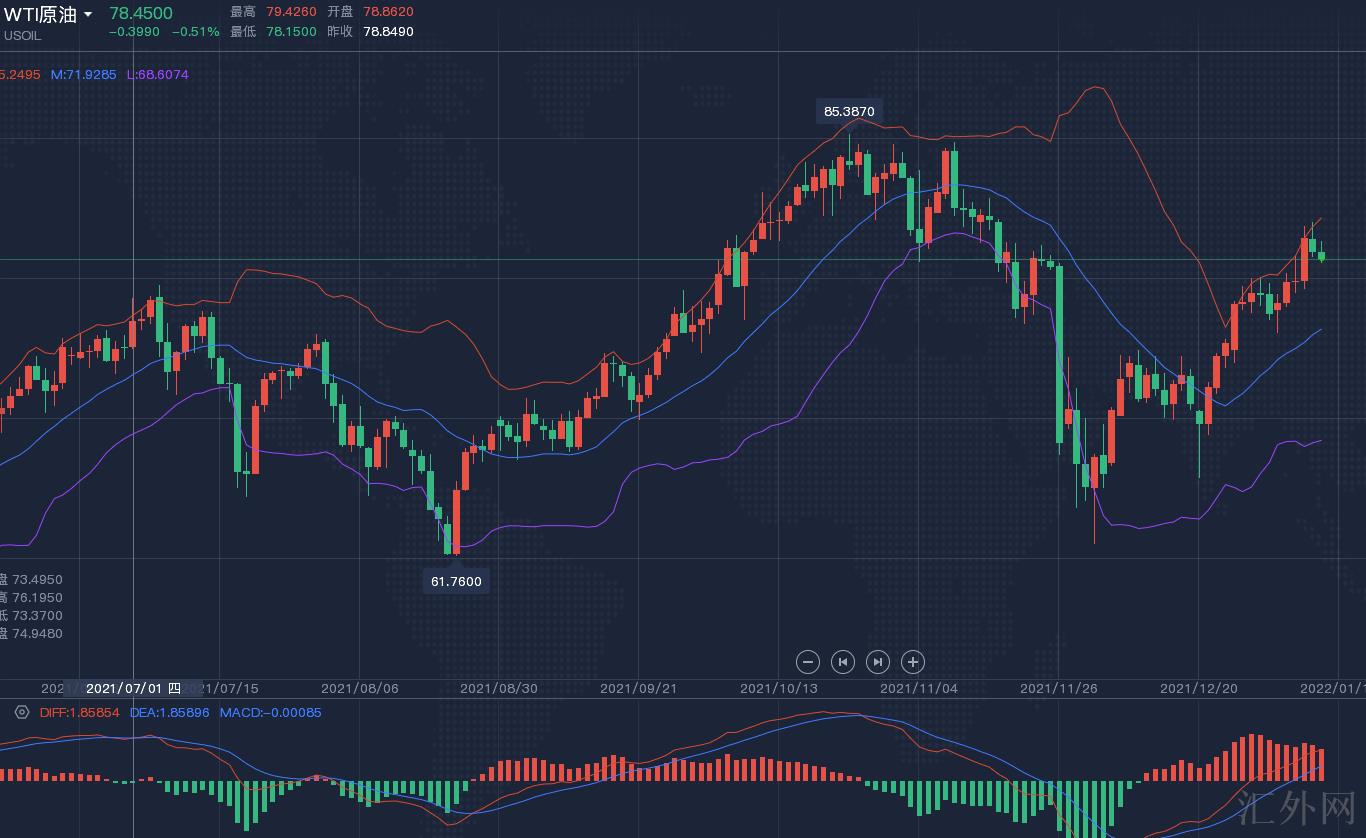Open MACD indicator settings hexagon icon
1366x838 pixels.
click(x=22, y=712)
